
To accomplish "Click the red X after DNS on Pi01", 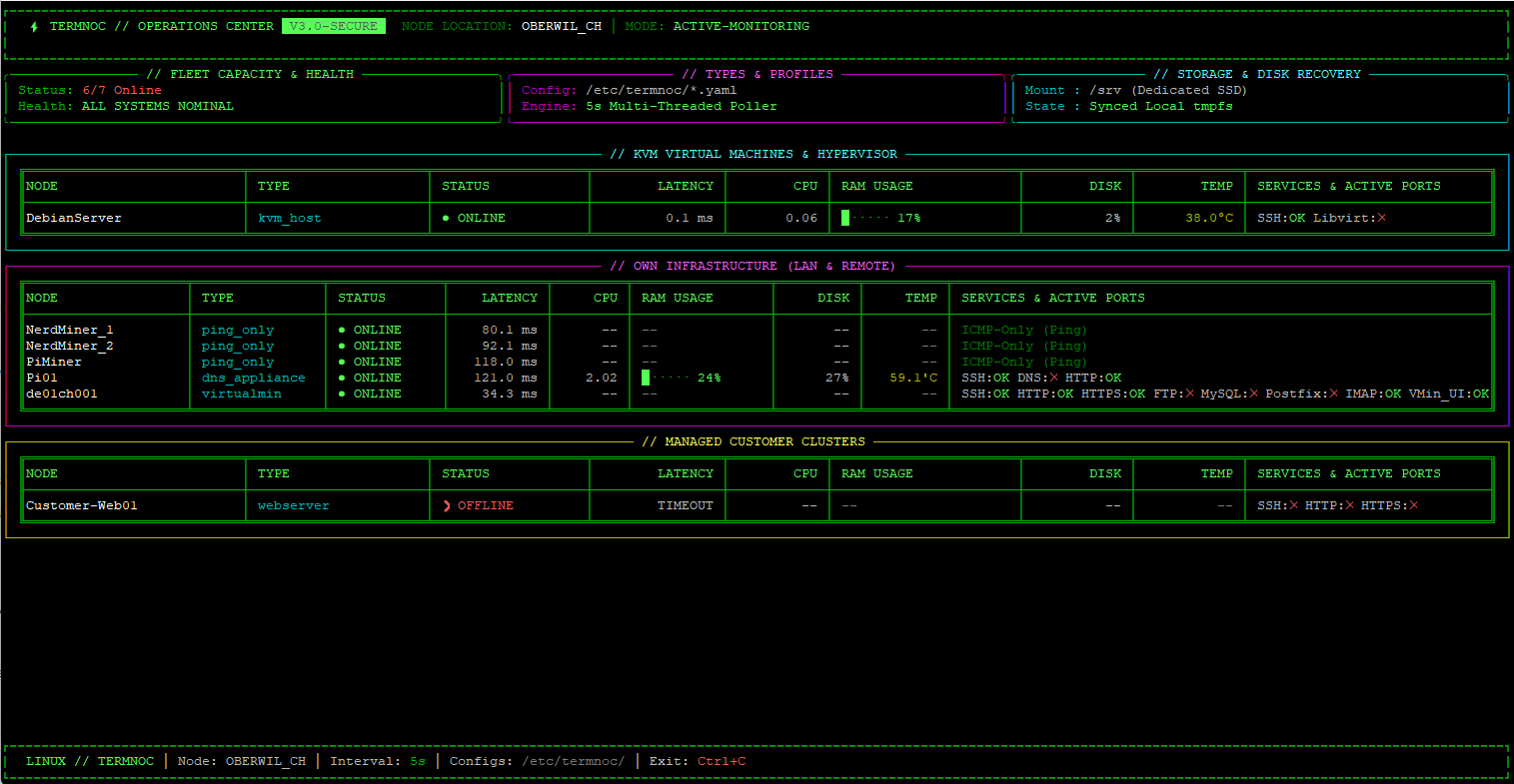I will (x=1053, y=378).
